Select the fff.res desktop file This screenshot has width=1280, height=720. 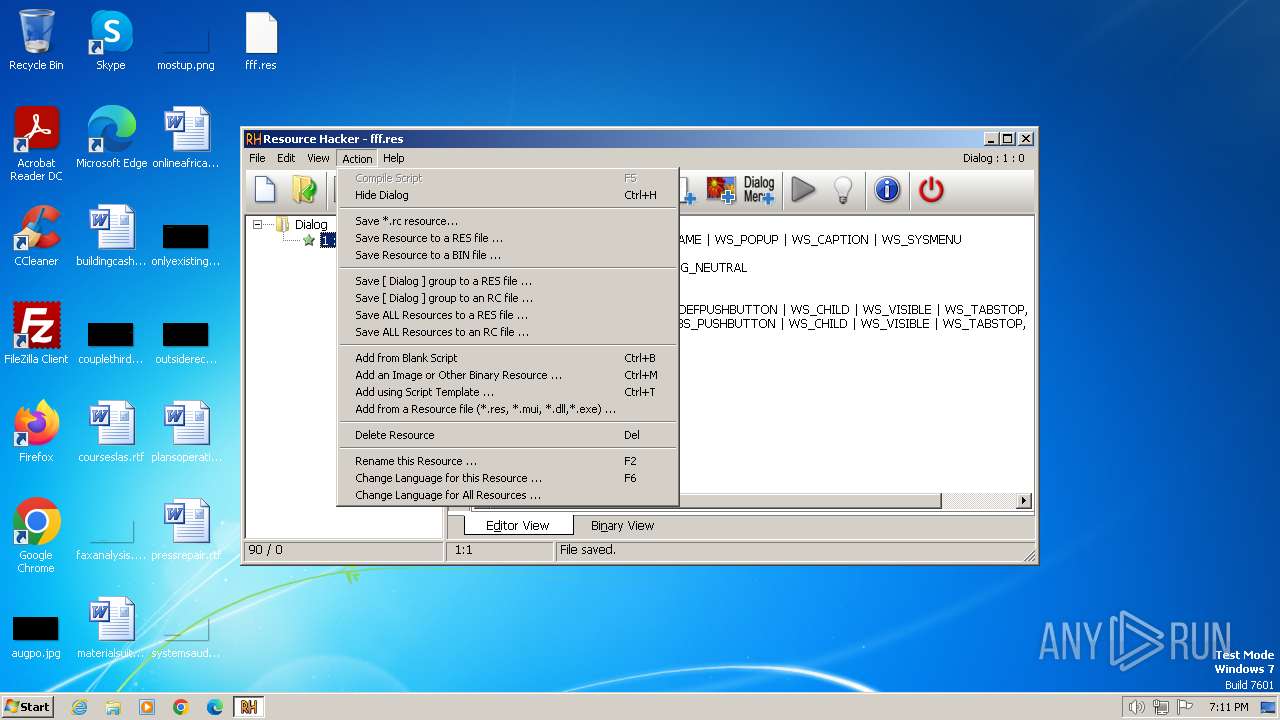[x=261, y=40]
